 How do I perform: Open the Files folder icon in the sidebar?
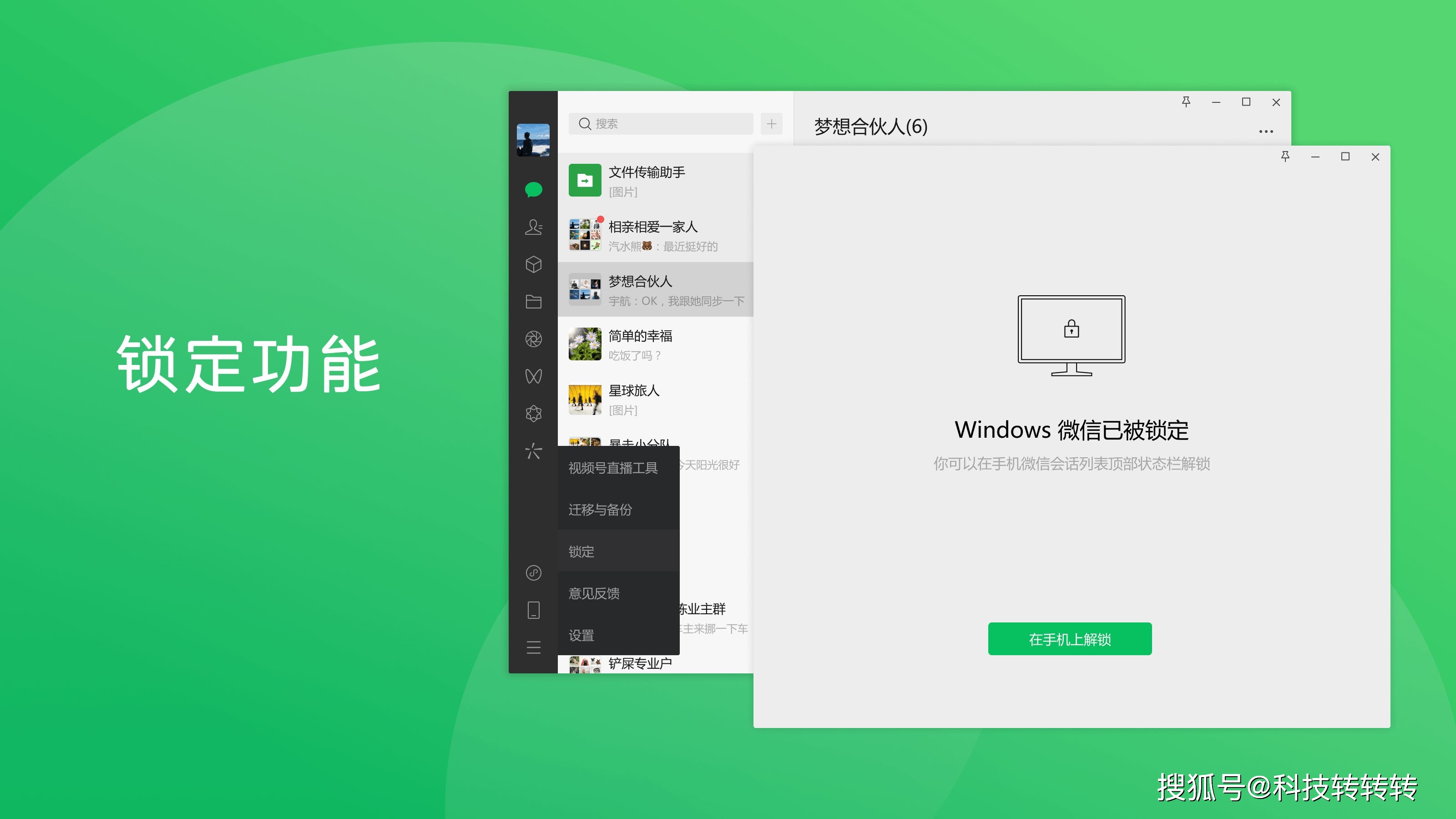533,301
